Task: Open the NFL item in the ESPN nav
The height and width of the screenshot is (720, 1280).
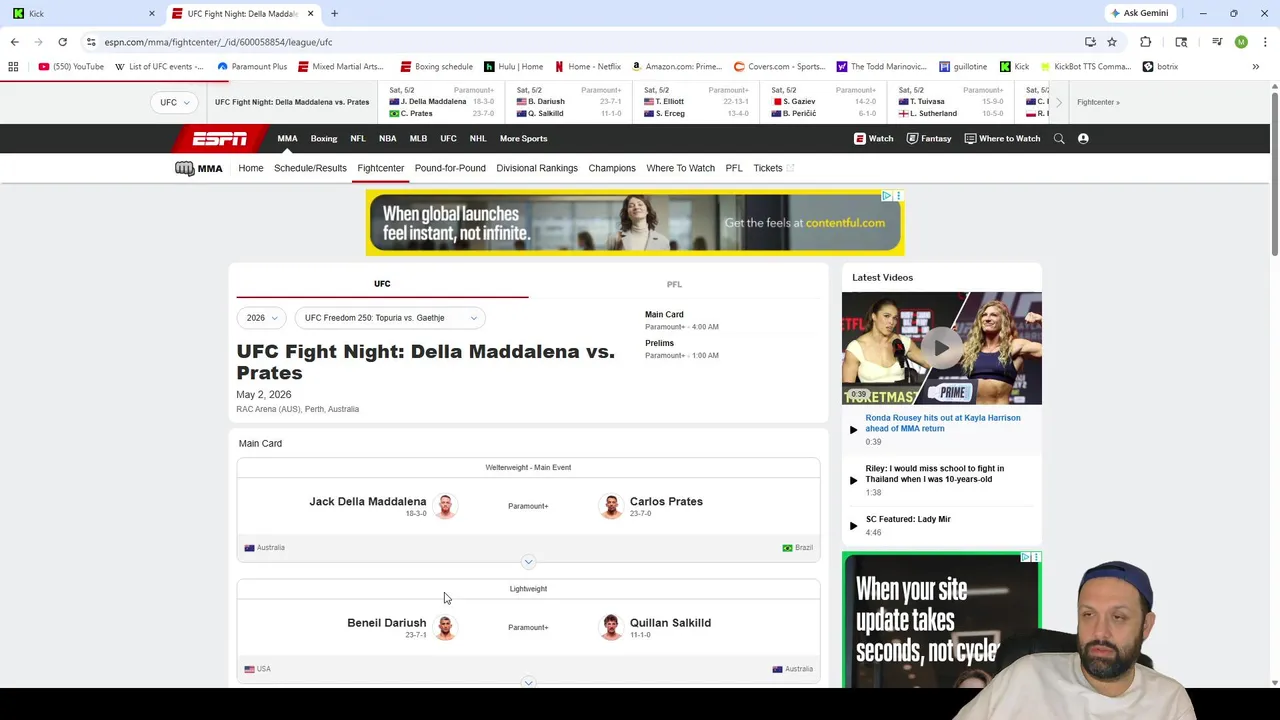Action: 358,139
